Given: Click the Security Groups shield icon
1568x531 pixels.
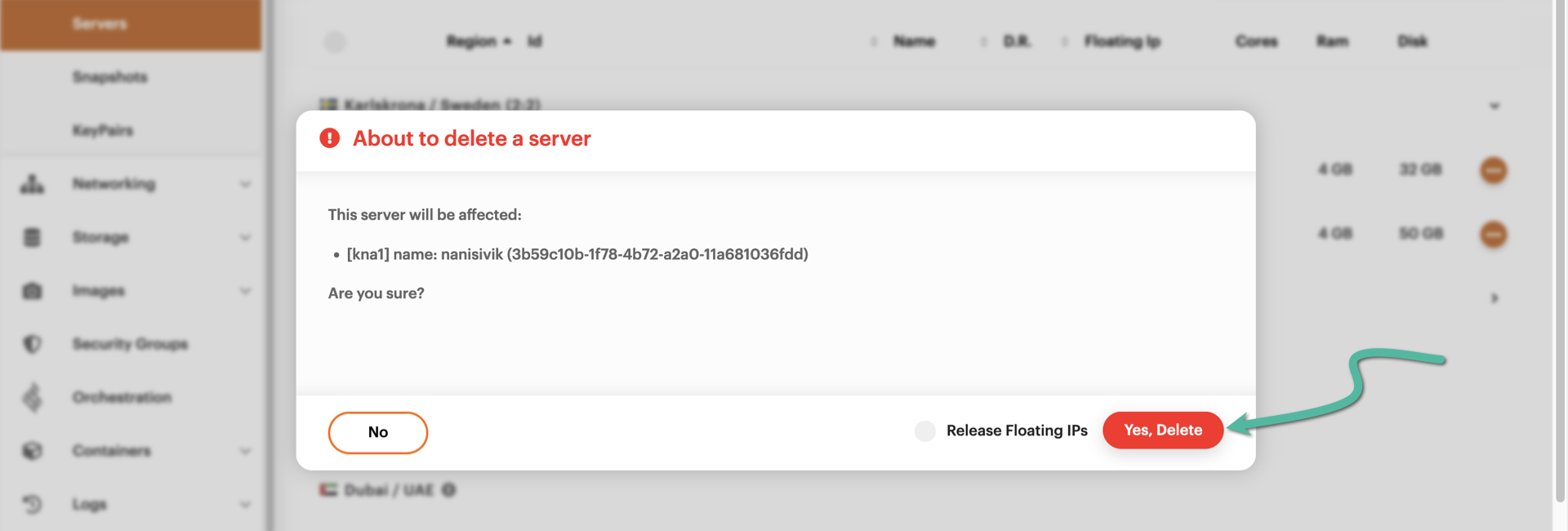Looking at the screenshot, I should [x=32, y=344].
